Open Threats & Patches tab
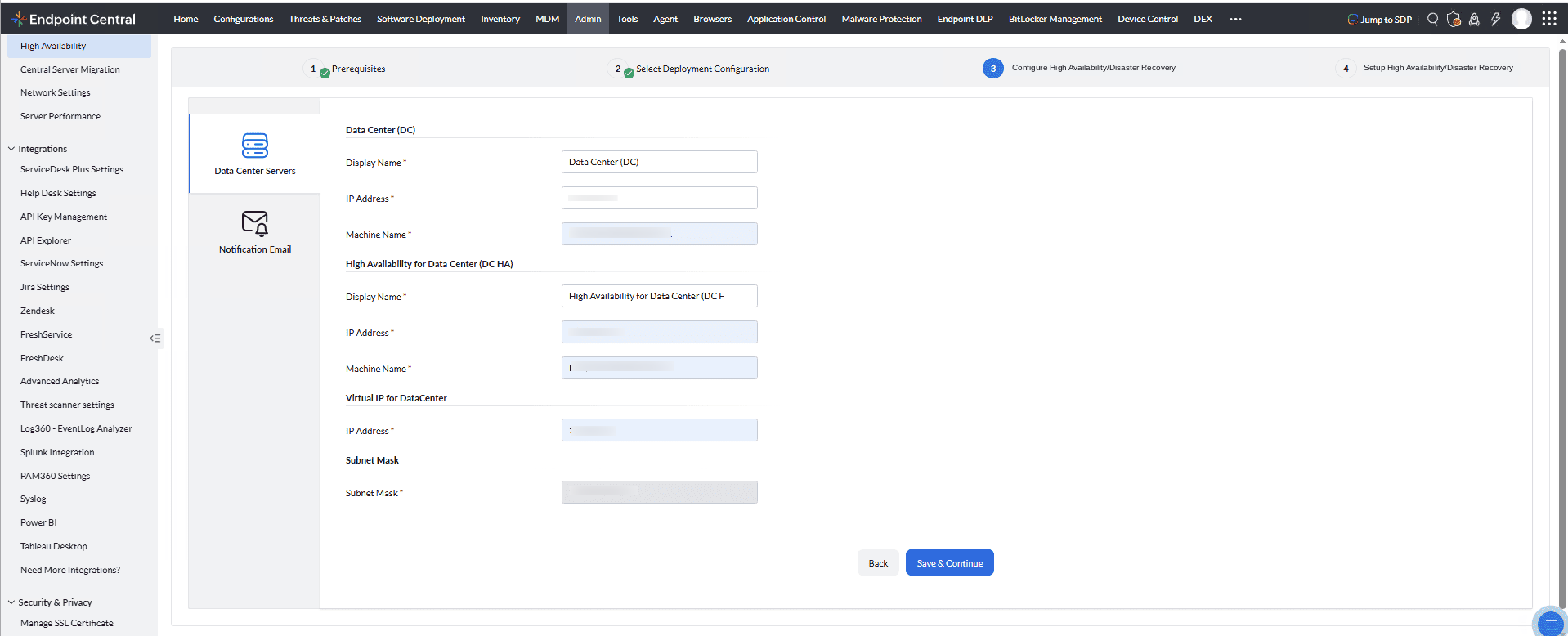This screenshot has width=1568, height=636. pyautogui.click(x=325, y=19)
